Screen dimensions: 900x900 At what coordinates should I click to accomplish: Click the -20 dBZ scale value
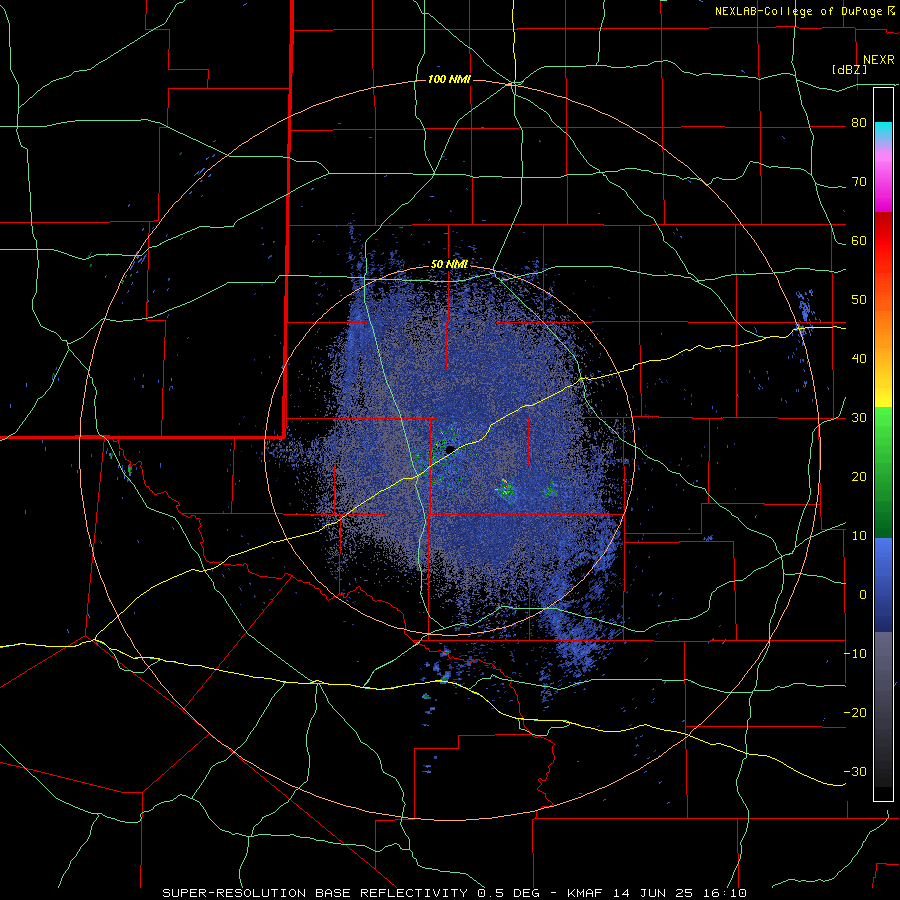[855, 712]
